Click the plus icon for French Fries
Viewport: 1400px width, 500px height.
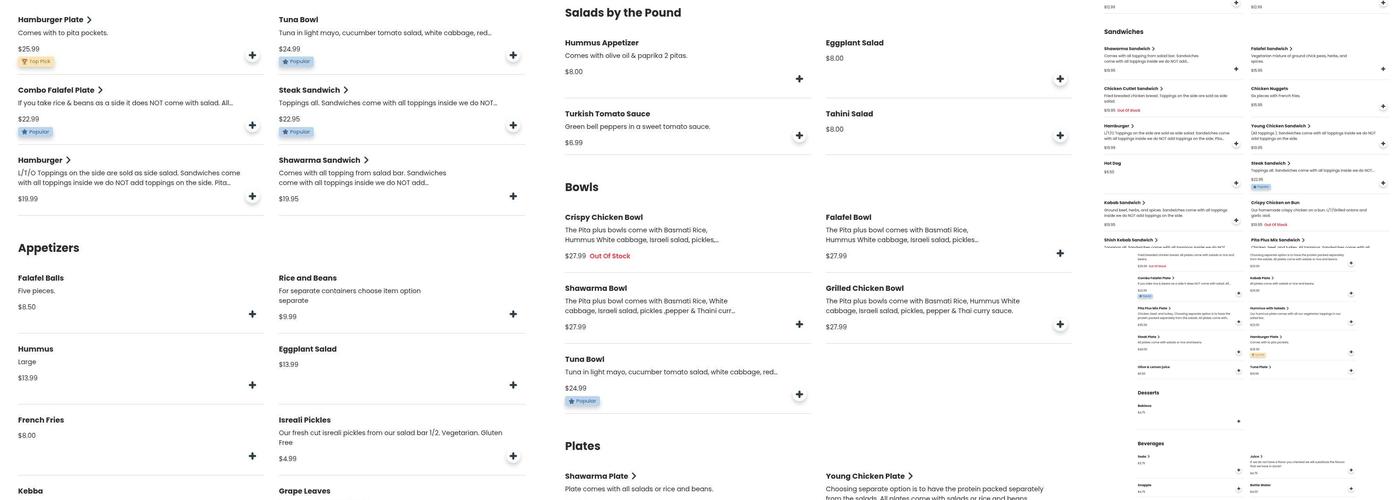(x=252, y=456)
